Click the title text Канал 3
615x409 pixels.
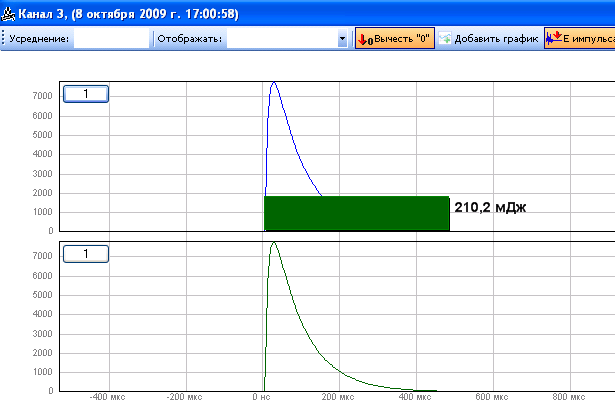(x=43, y=14)
